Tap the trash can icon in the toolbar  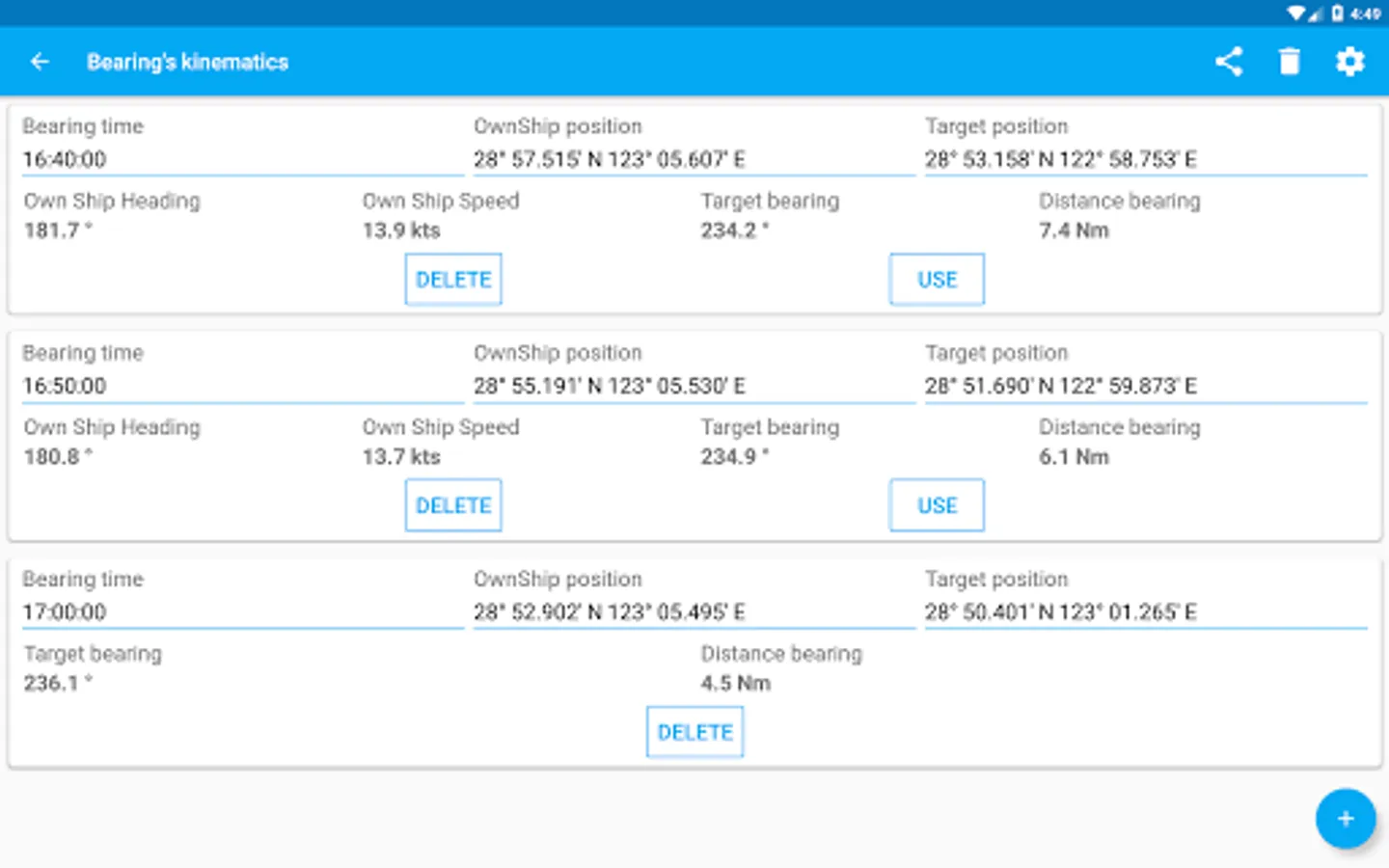[1289, 62]
